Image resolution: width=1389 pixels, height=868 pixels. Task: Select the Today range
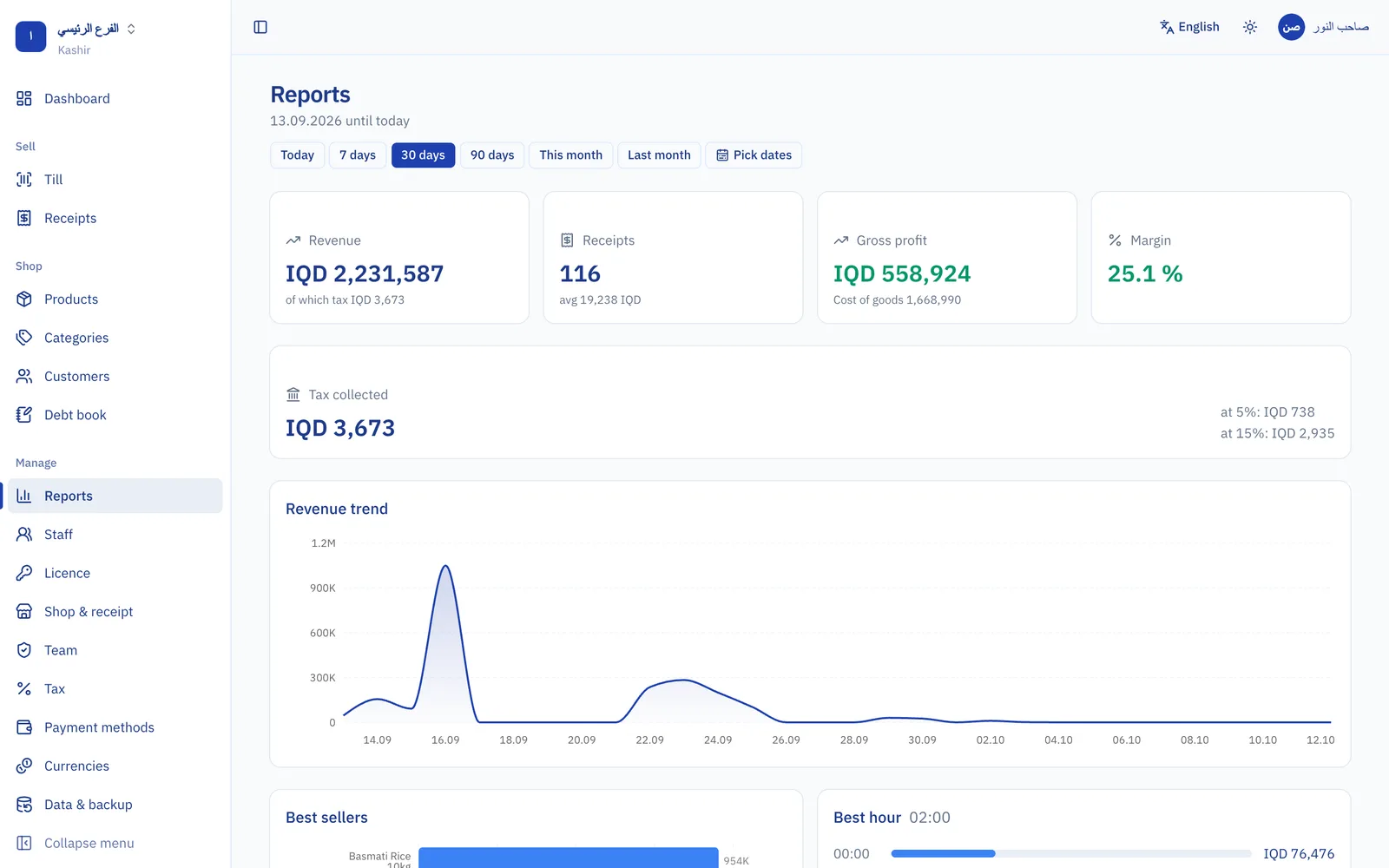click(297, 155)
